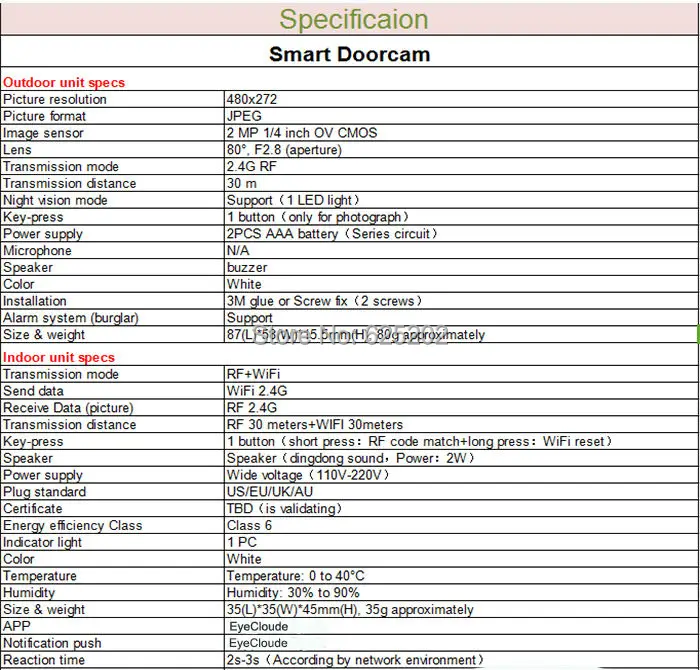Screen dimensions: 700x670
Task: Click 'RF 30 meters+WIFI 30meters' value
Action: pos(315,424)
